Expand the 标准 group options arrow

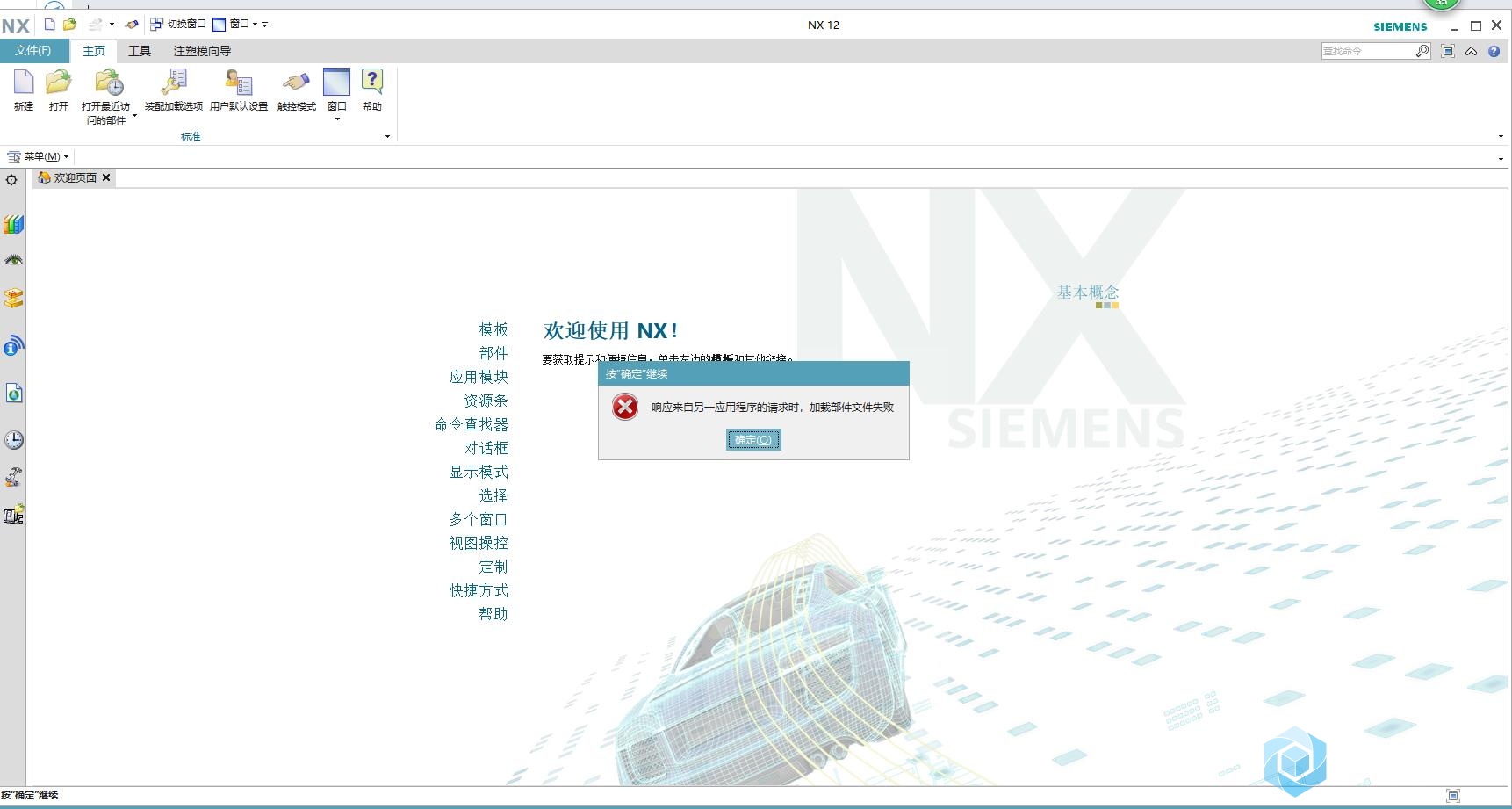pyautogui.click(x=387, y=136)
